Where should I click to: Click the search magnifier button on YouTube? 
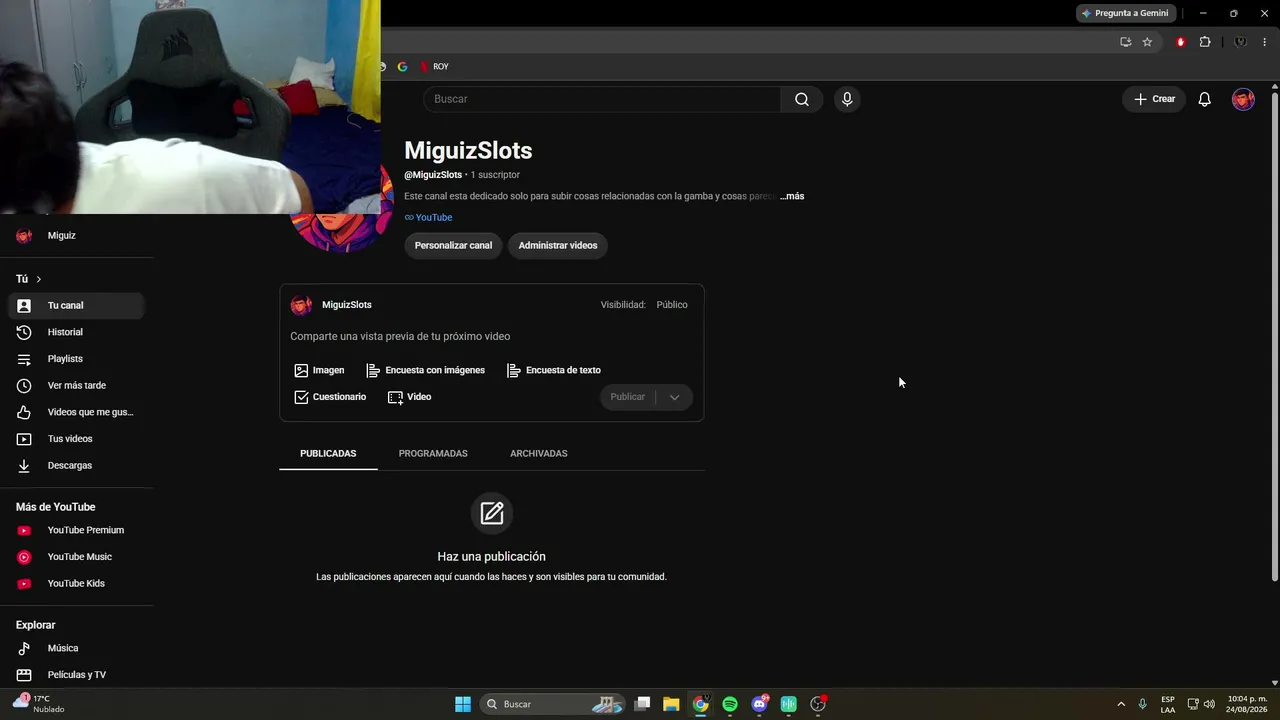[802, 99]
